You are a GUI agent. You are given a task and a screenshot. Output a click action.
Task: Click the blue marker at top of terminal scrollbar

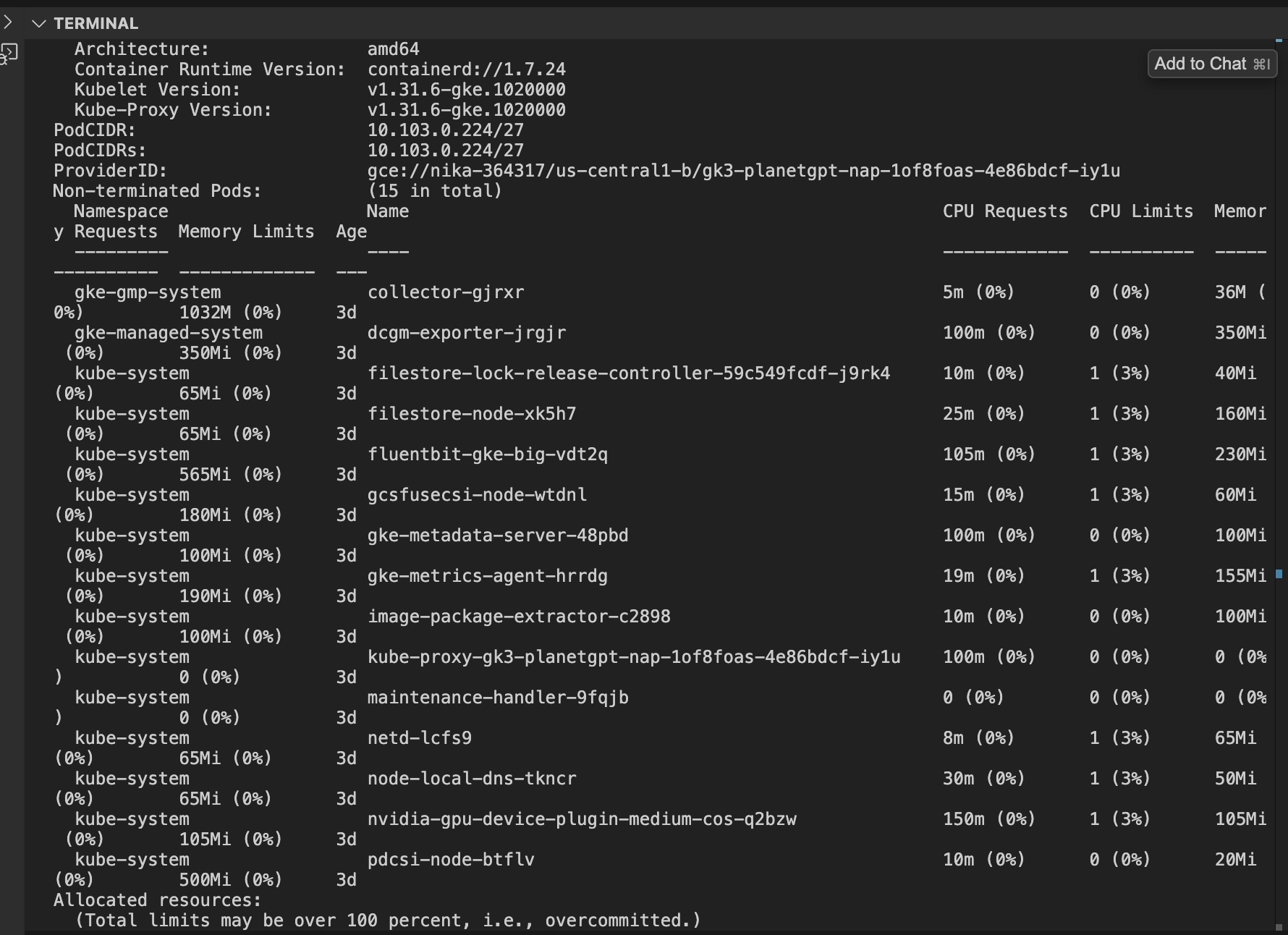tap(1279, 41)
